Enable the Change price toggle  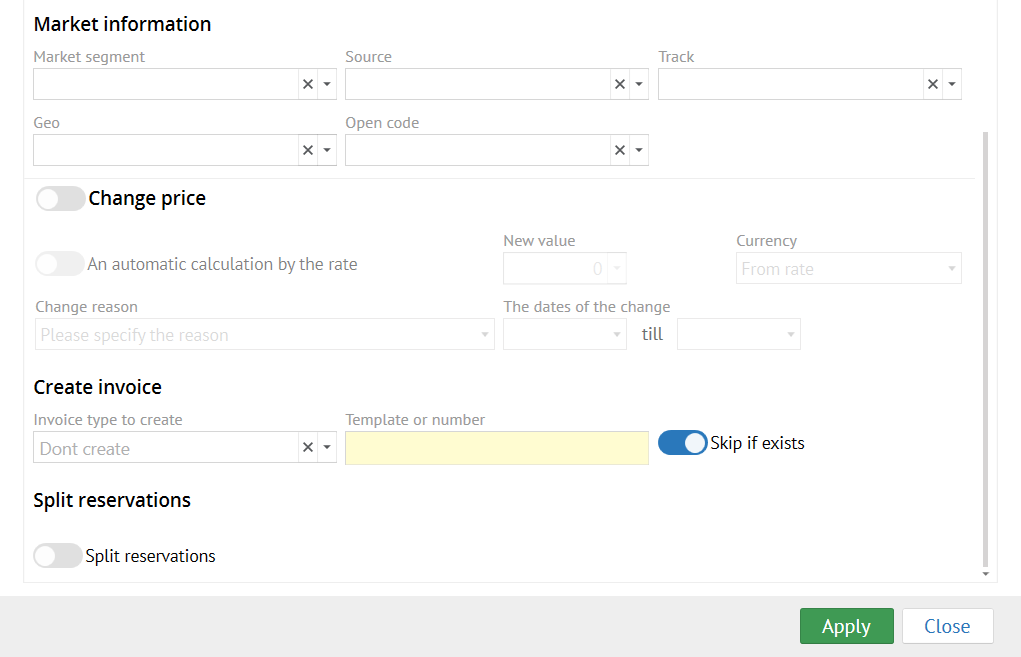point(60,199)
